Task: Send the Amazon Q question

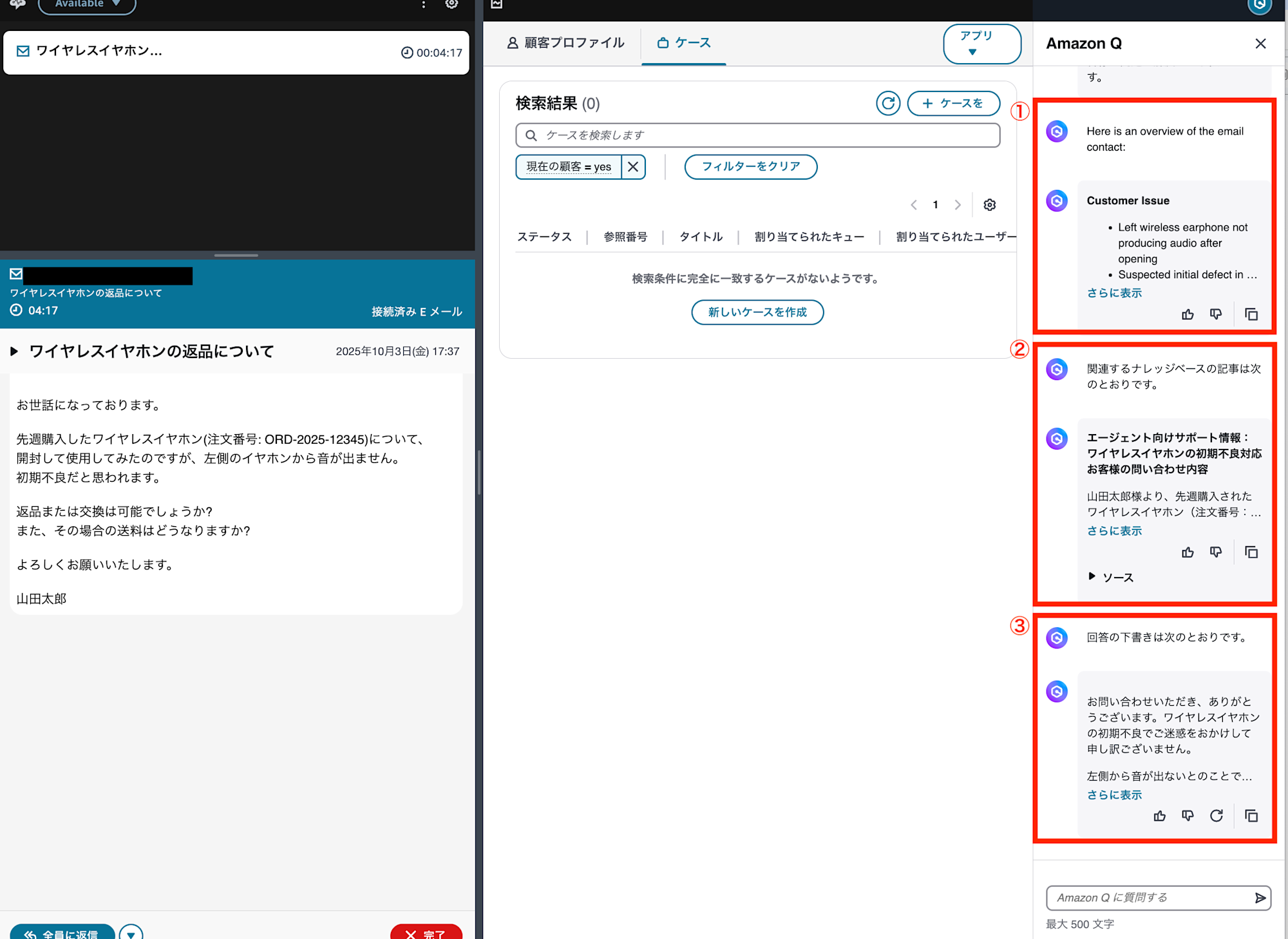Action: pos(1260,898)
